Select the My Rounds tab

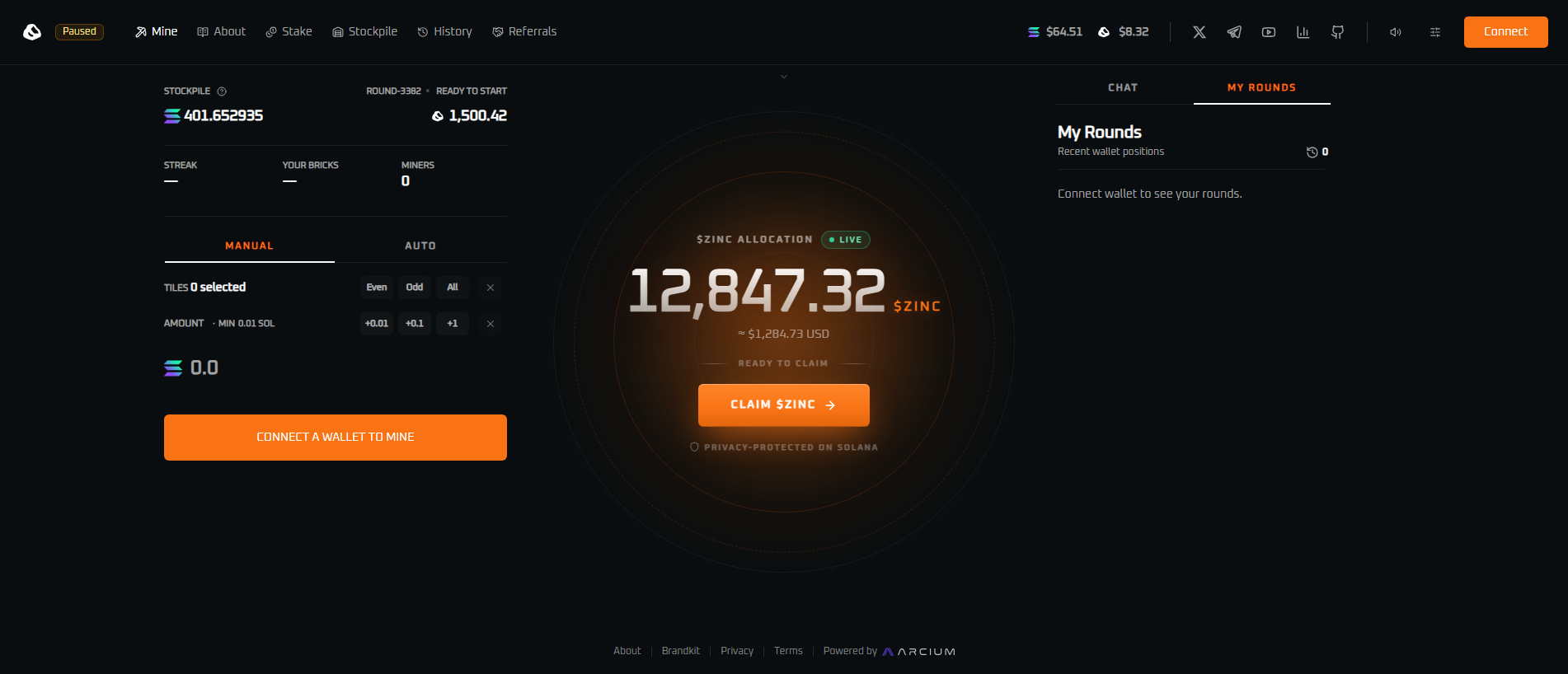click(x=1262, y=87)
